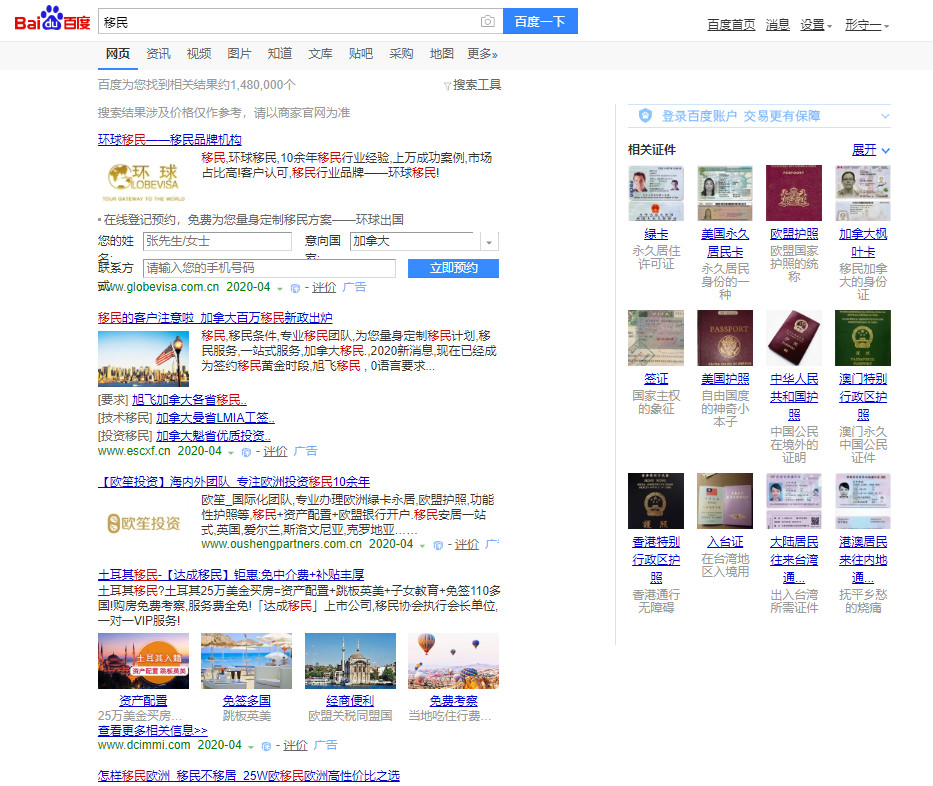Open 美国永久居民卡 link
Screen dimensions: 933x786
point(725,243)
